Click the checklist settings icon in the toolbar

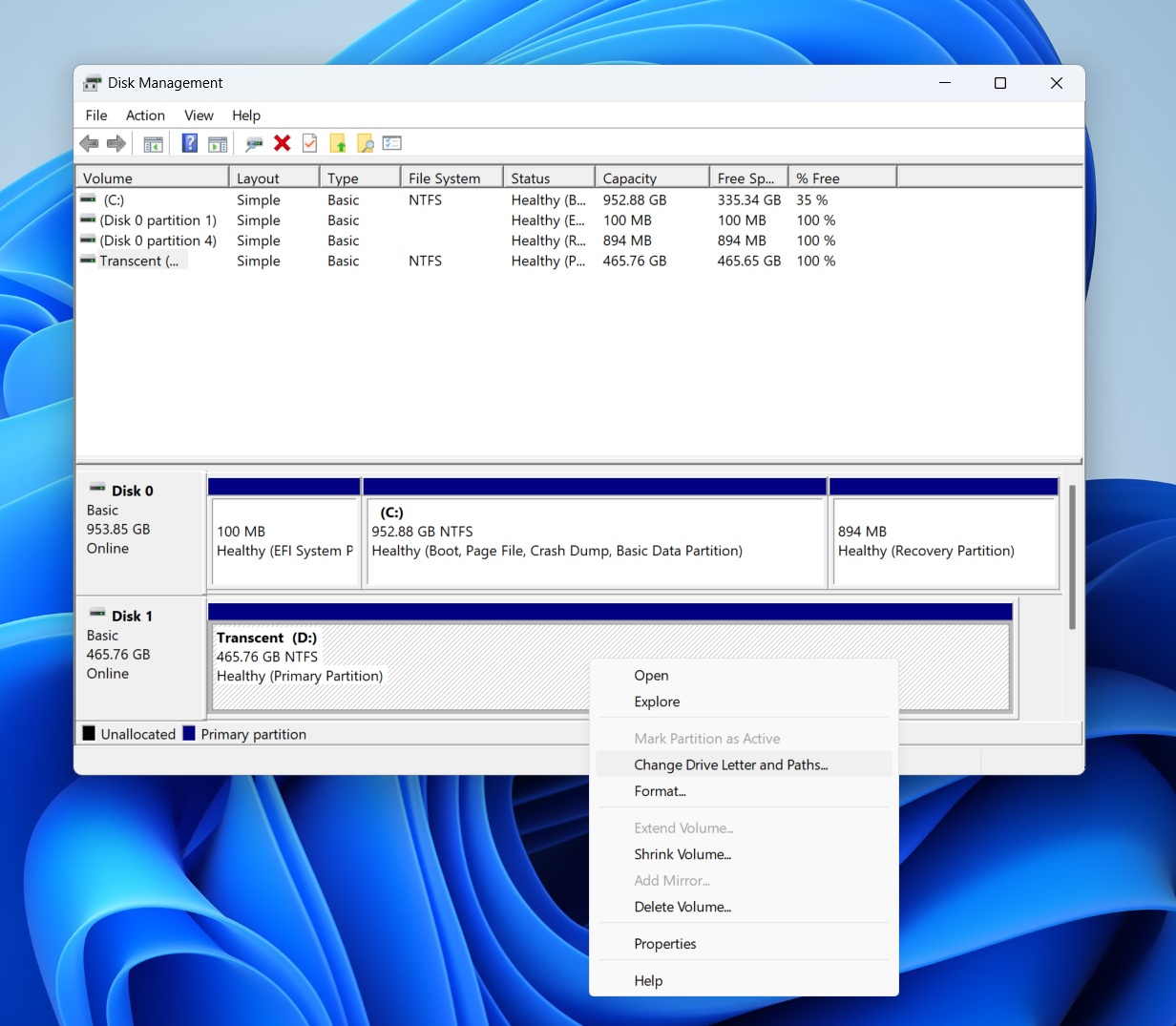[x=391, y=143]
